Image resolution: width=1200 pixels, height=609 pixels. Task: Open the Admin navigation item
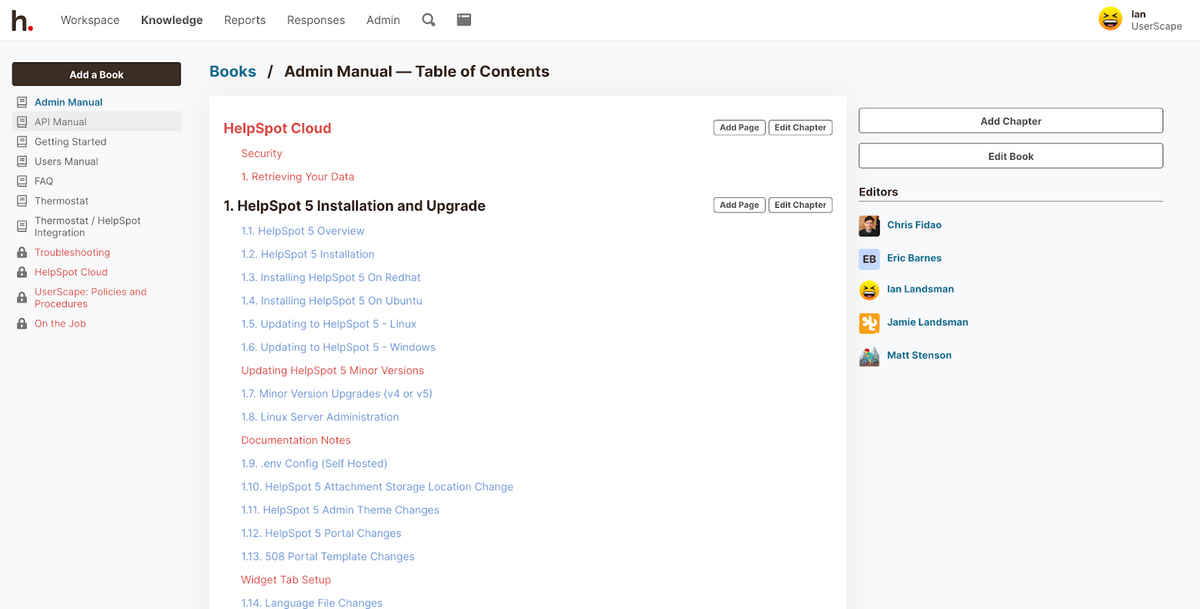[383, 20]
